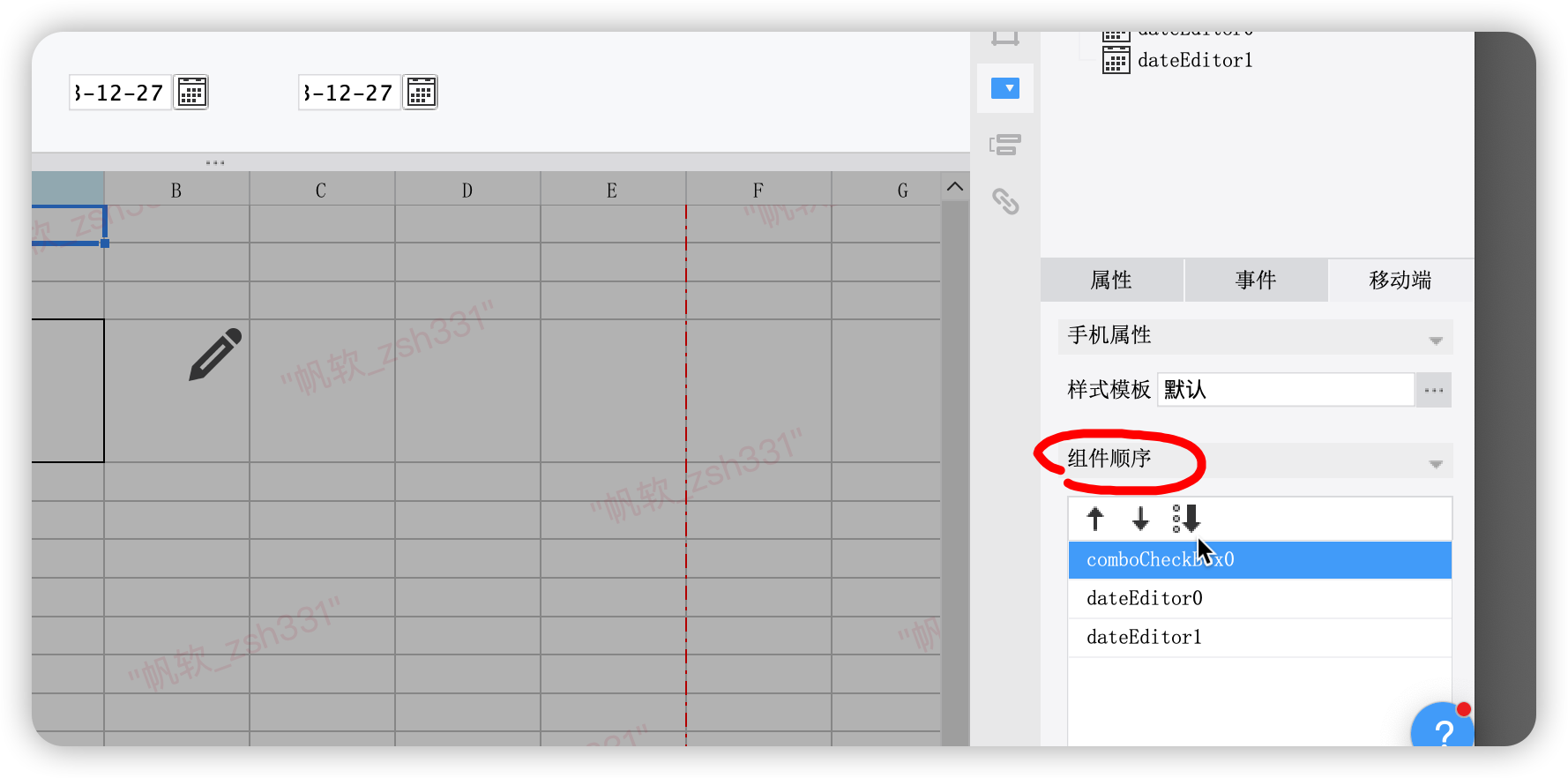1568x778 pixels.
Task: Open the blue help question mark button
Action: click(1443, 730)
